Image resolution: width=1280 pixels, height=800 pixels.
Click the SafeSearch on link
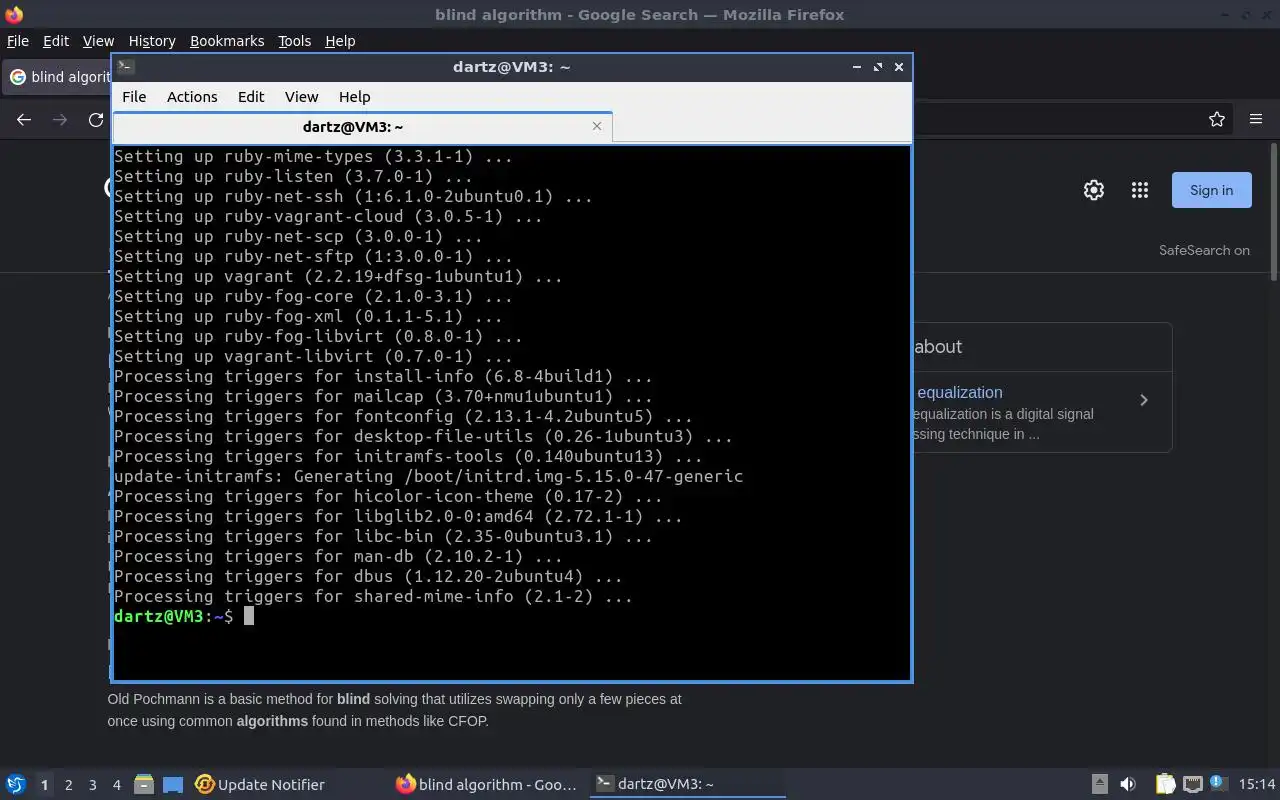(x=1204, y=250)
